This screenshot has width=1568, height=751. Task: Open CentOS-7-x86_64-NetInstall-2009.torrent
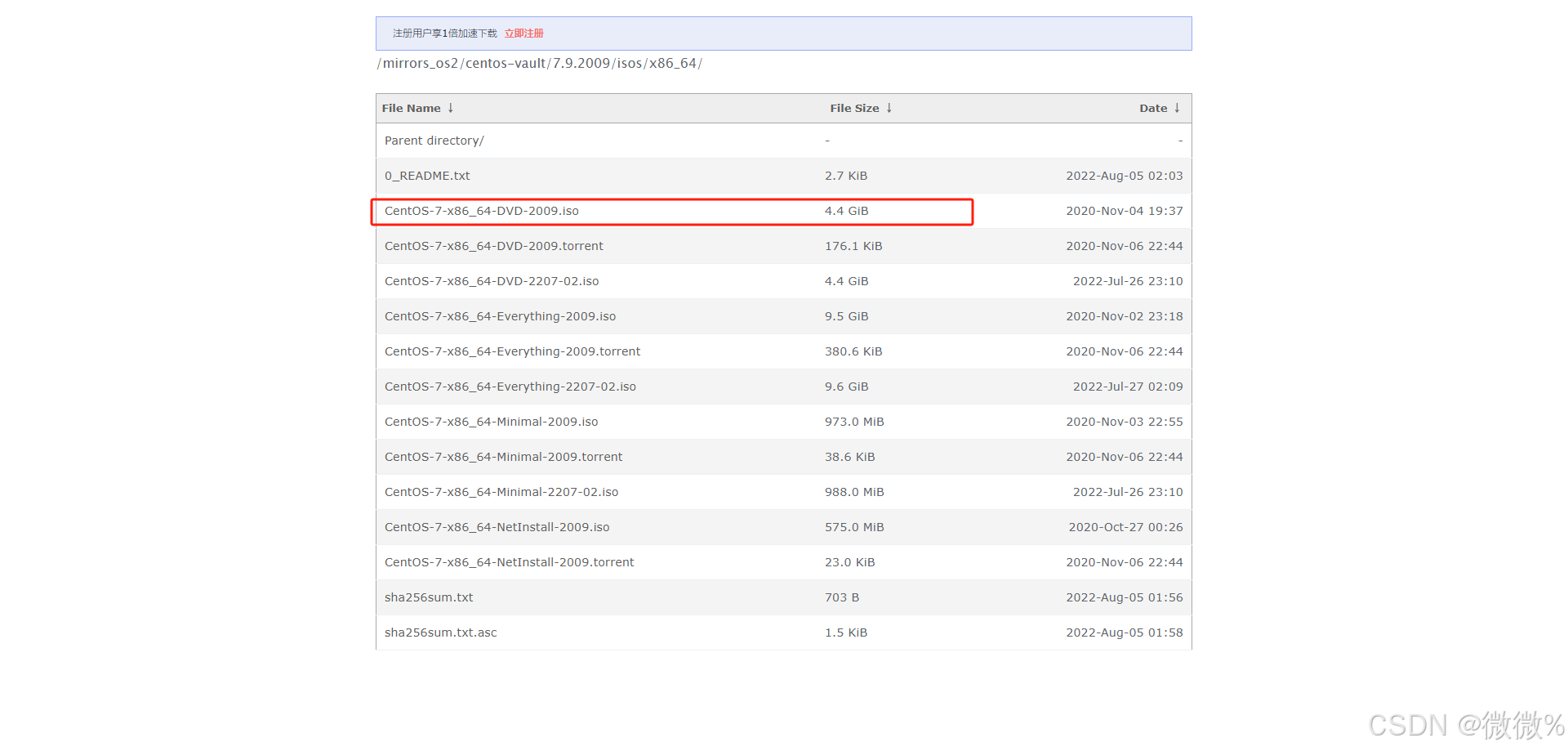click(509, 562)
